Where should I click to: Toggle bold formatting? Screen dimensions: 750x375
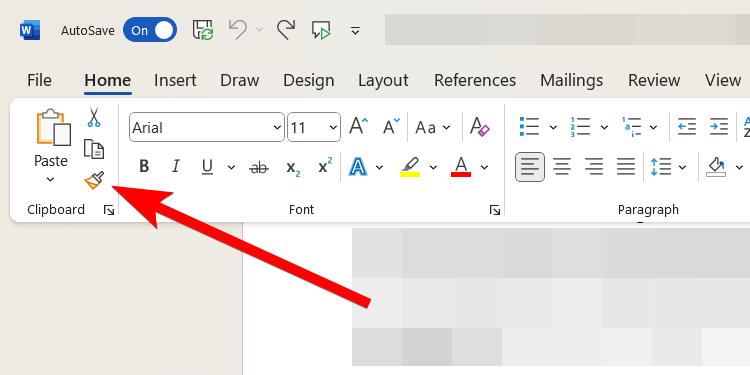click(x=144, y=166)
